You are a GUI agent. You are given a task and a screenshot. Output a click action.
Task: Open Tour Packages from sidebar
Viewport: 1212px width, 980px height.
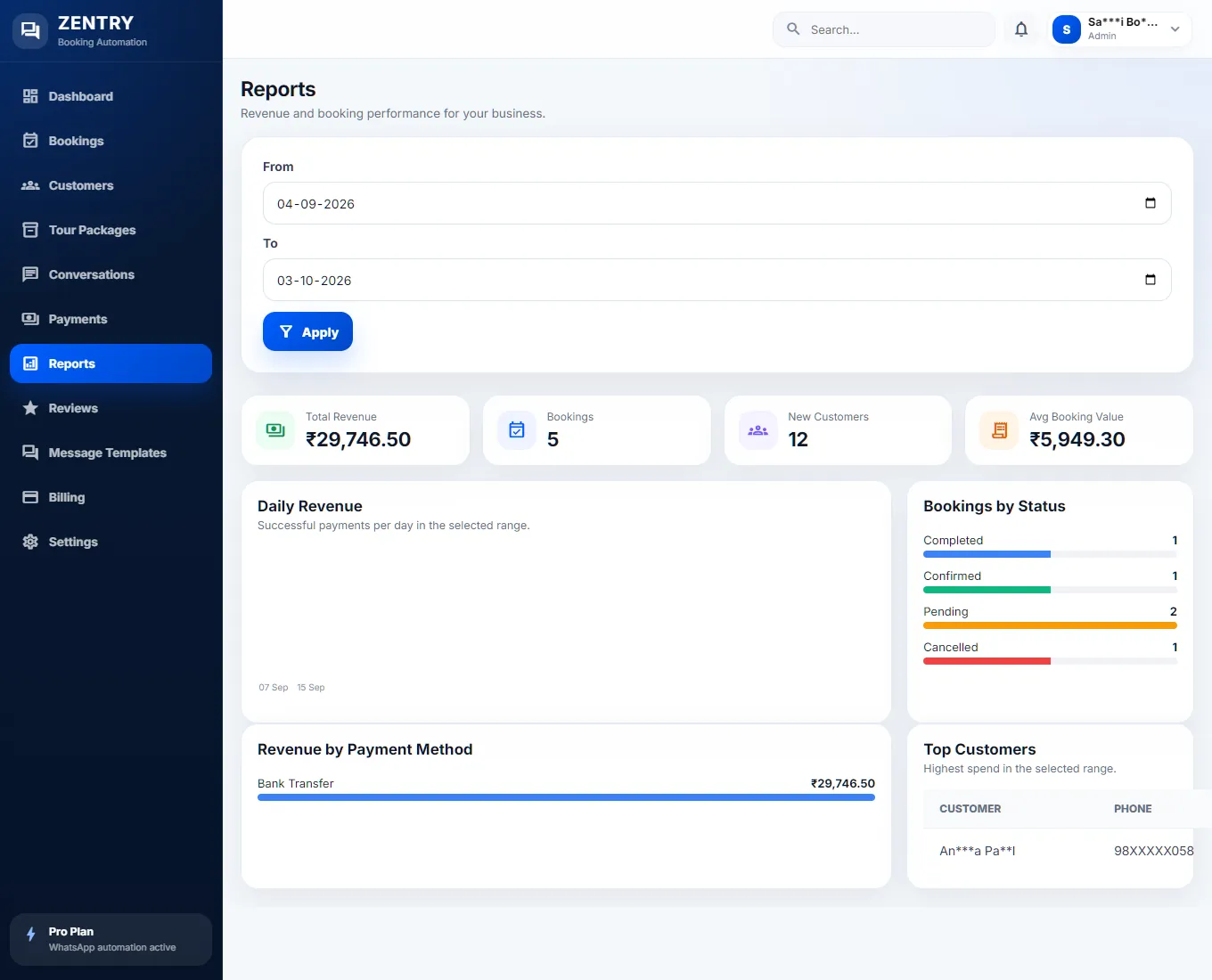click(x=111, y=230)
